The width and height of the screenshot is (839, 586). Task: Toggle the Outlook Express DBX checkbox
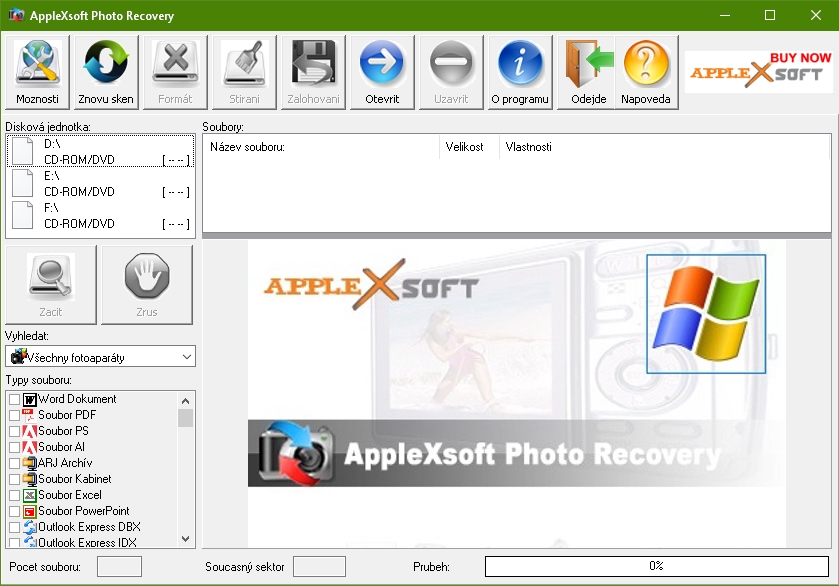[14, 528]
